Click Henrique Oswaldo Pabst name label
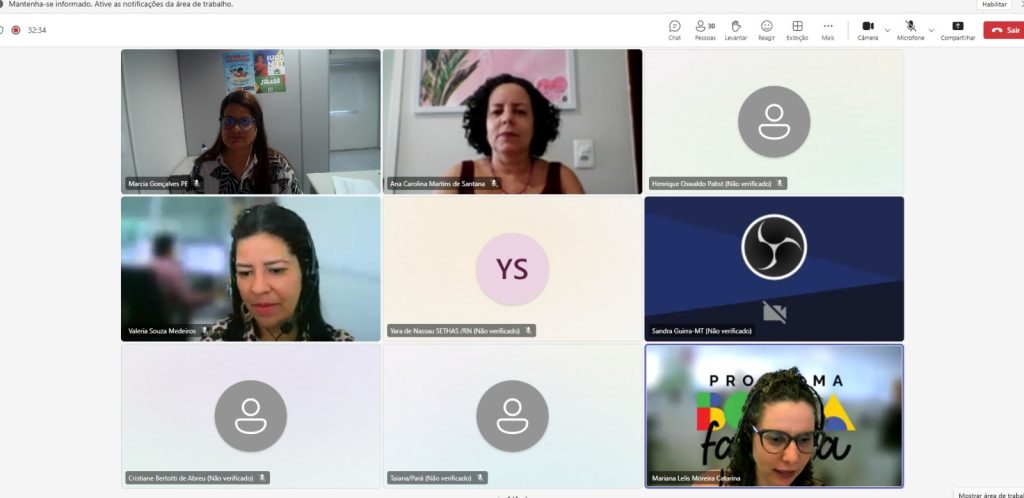Screen dimensions: 1024x498 (711, 184)
